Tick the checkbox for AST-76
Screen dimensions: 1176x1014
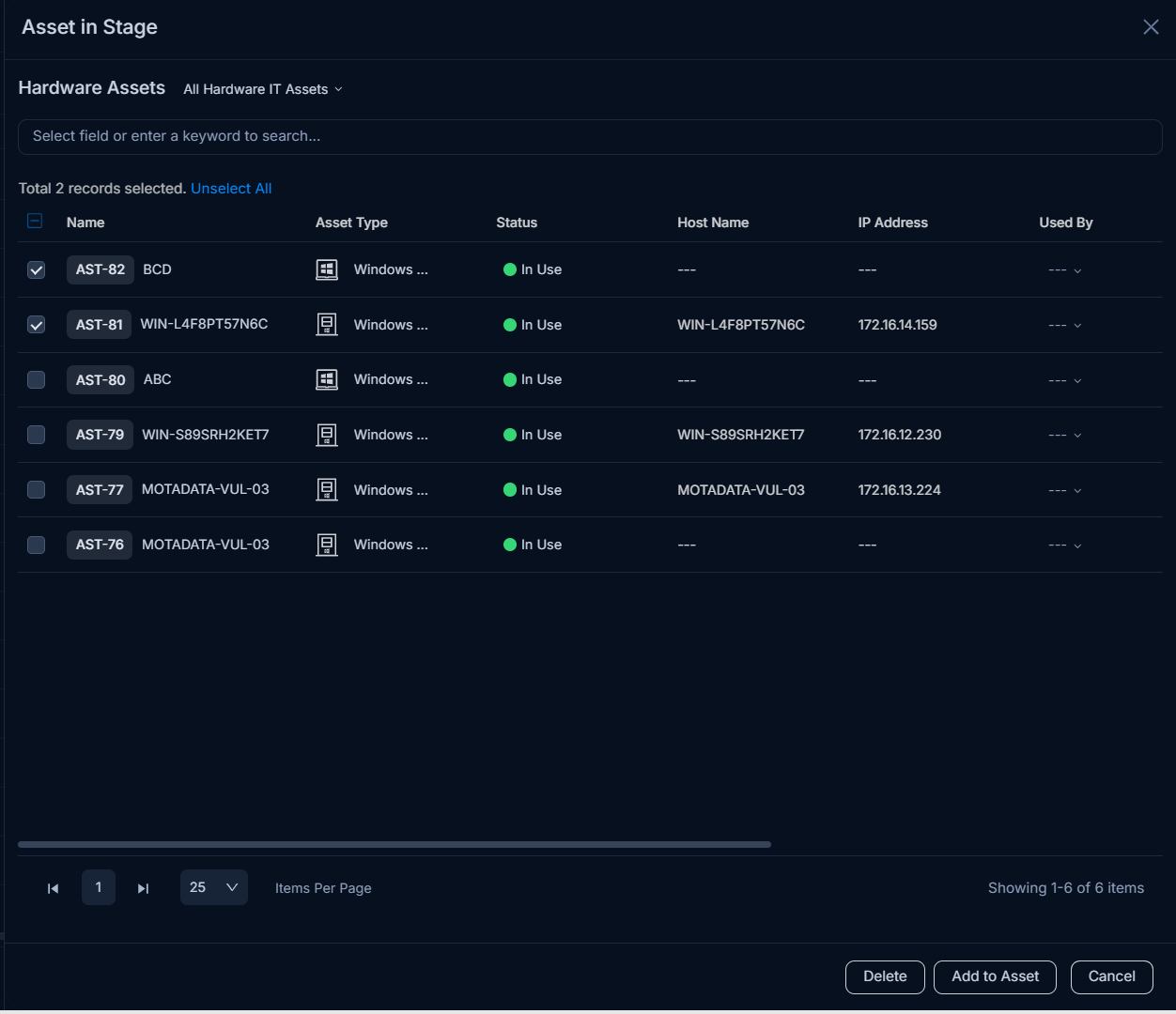pyautogui.click(x=36, y=545)
